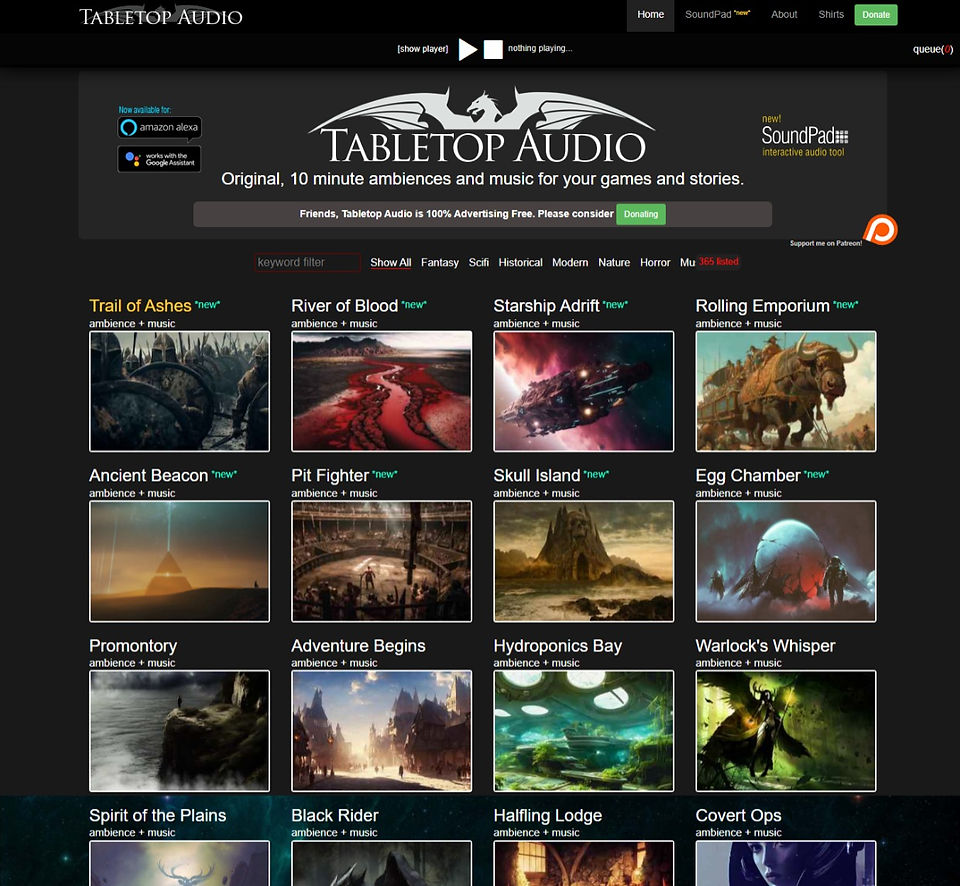Open the About page
This screenshot has width=960, height=886.
(x=784, y=14)
